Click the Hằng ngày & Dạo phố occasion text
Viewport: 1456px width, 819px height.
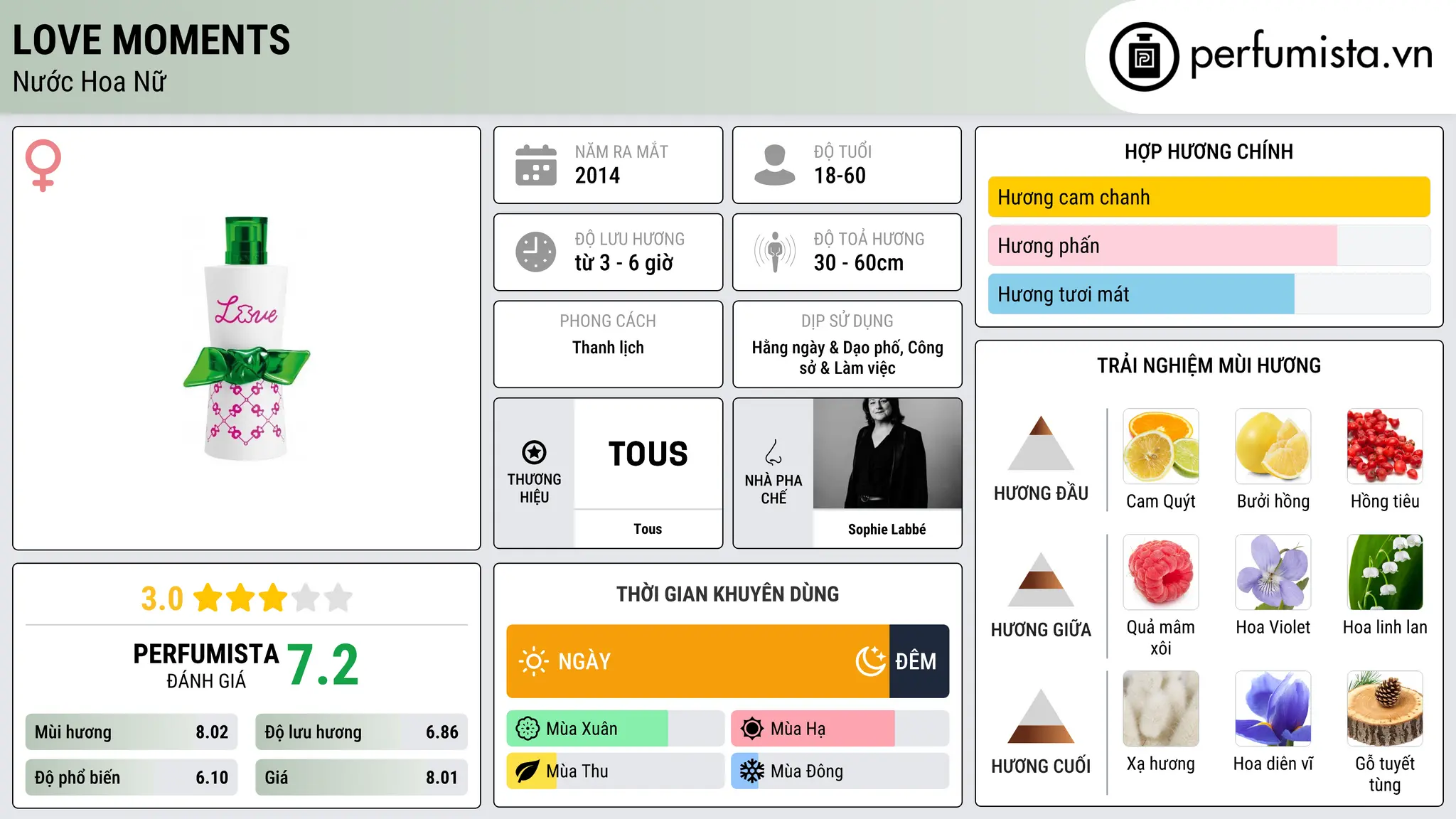847,358
